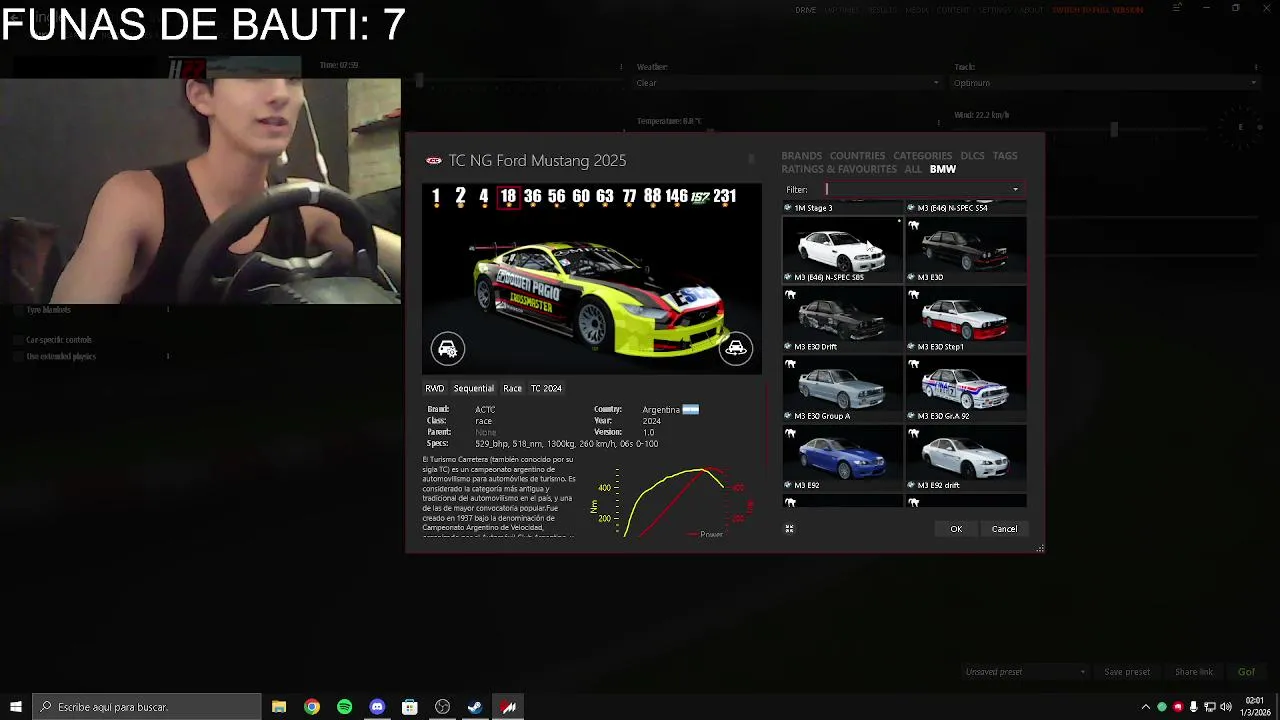This screenshot has width=1280, height=720.
Task: Select skin number 1
Action: point(436,196)
